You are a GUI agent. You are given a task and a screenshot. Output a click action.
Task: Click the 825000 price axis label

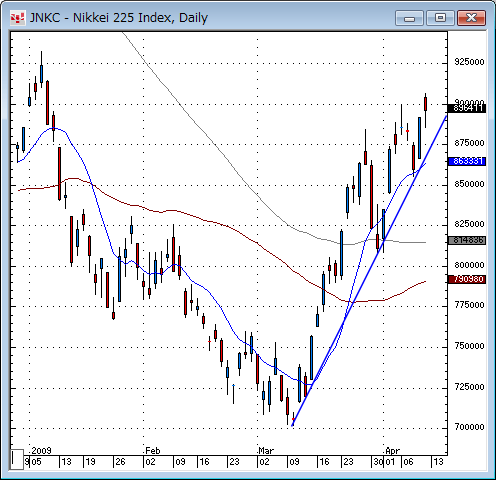tap(469, 224)
